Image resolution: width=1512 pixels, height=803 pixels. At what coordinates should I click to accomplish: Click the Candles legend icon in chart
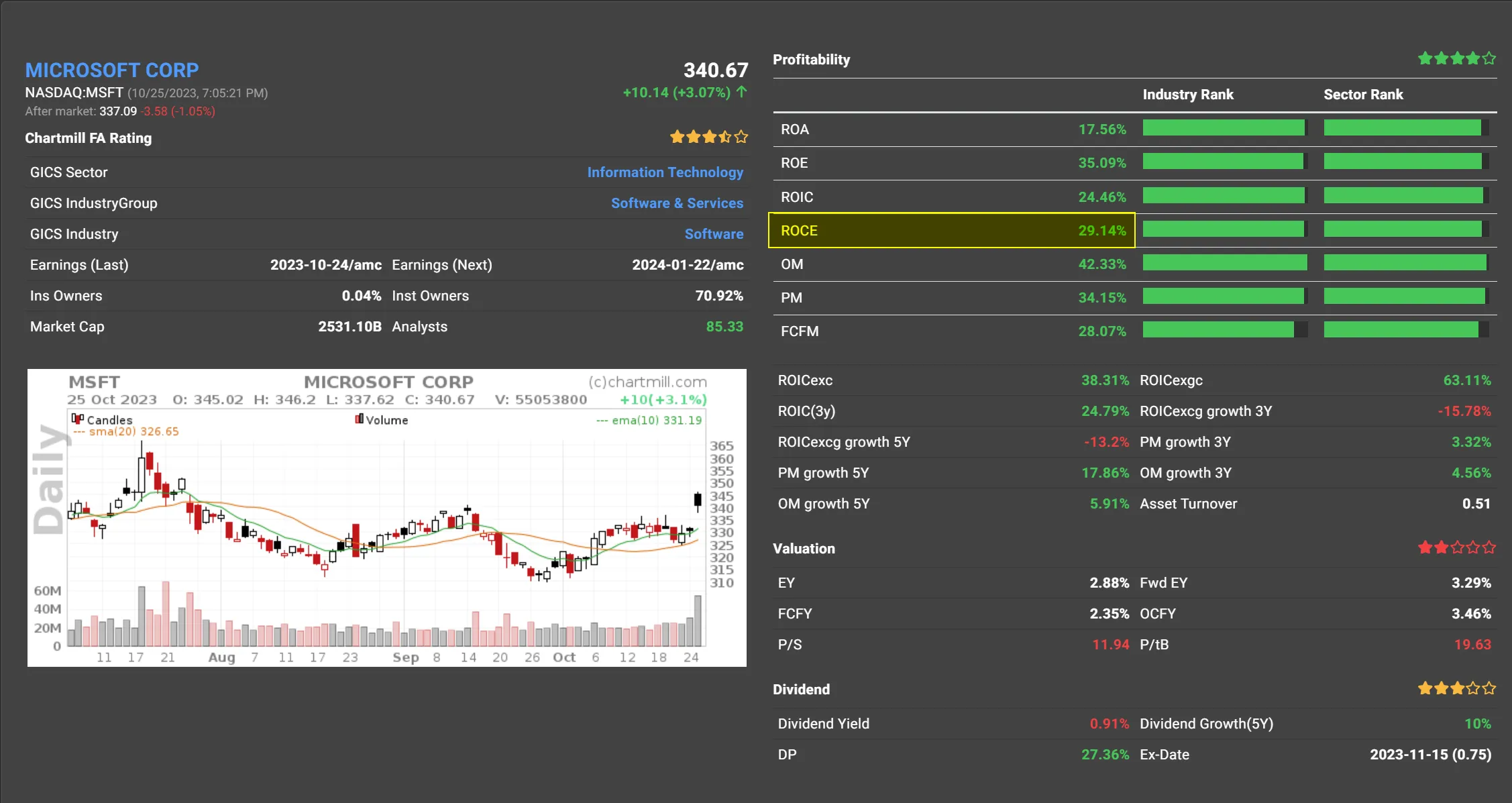[x=78, y=419]
